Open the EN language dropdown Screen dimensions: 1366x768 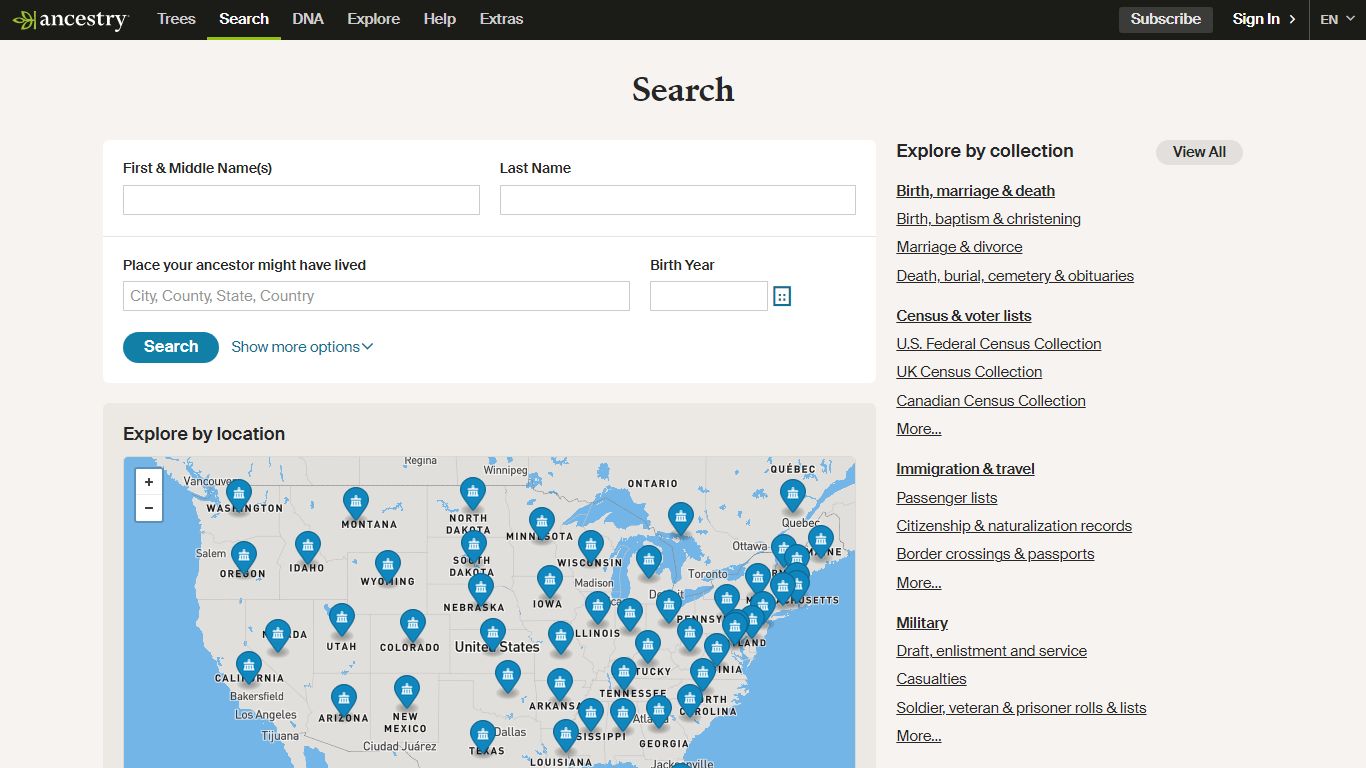(x=1337, y=19)
